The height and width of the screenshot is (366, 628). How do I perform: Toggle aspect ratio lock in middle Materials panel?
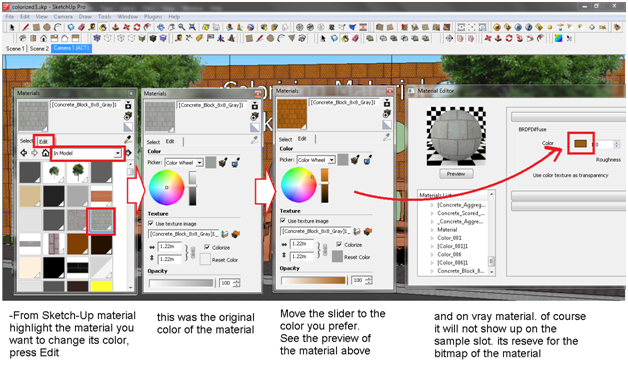tap(193, 253)
